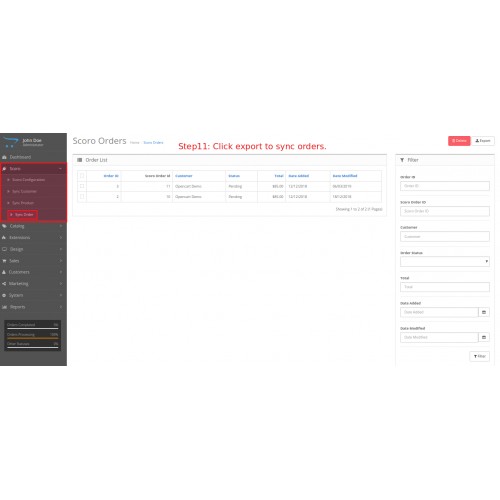Click the Customers person icon
500x500 pixels.
click(4, 272)
